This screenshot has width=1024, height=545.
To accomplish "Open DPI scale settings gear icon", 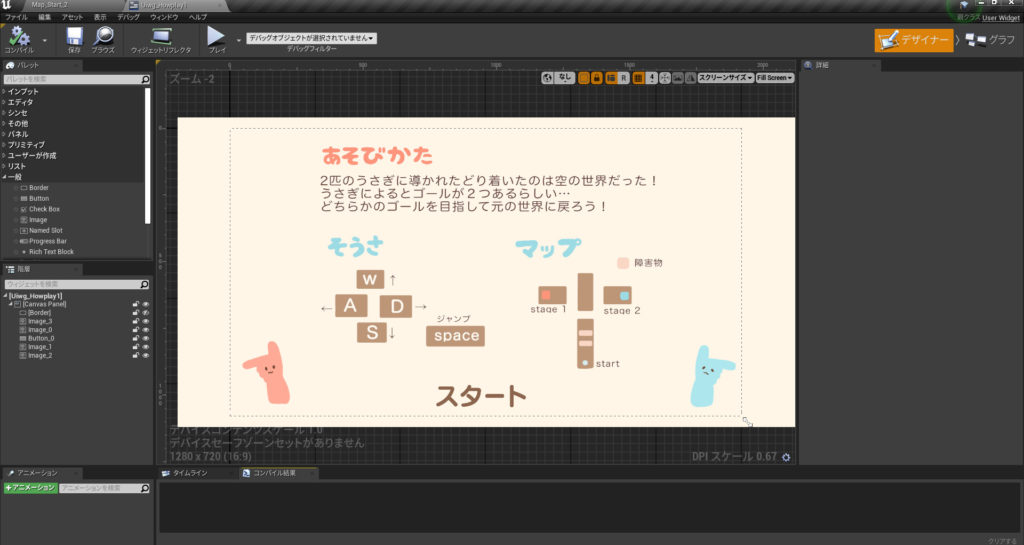I will (x=786, y=457).
